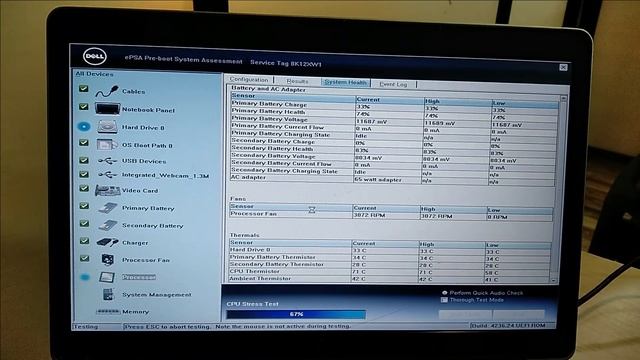This screenshot has height=360, width=640.
Task: Click the CPU Stress Test progress bar
Action: pyautogui.click(x=296, y=314)
